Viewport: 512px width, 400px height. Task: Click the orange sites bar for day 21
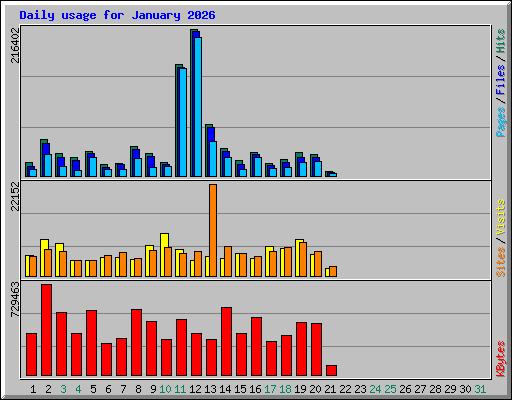[333, 271]
